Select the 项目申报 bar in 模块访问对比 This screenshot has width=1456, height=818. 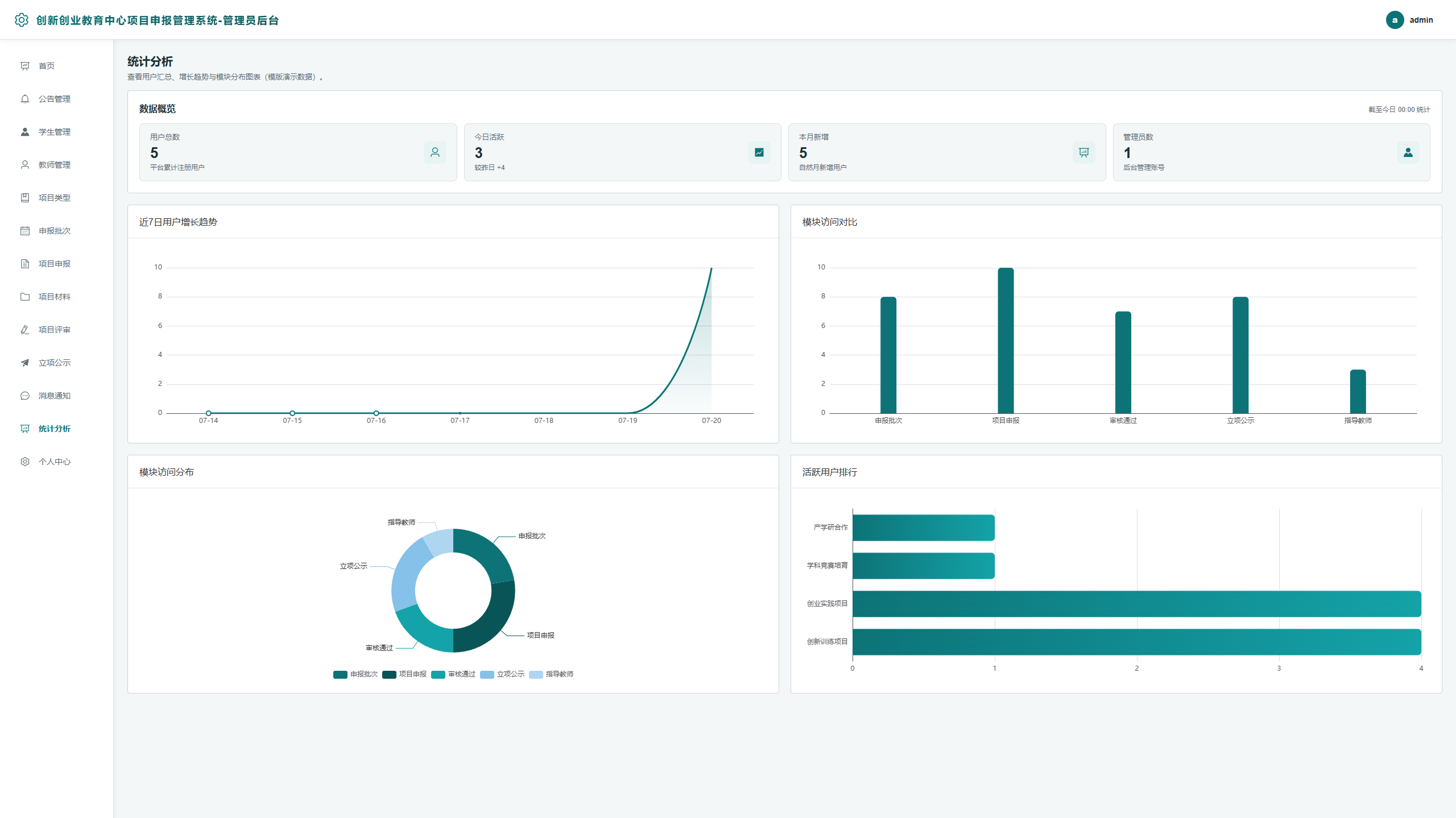pyautogui.click(x=1006, y=341)
